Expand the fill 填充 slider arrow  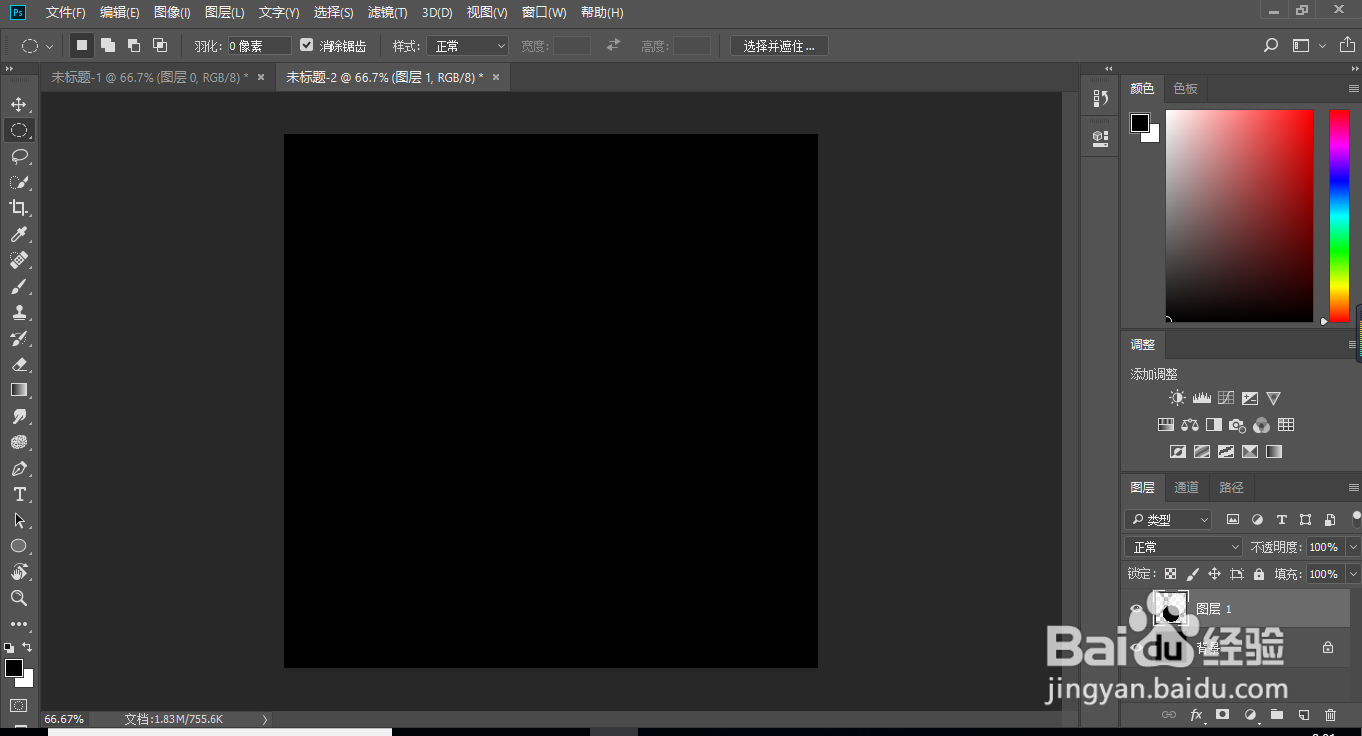[1354, 574]
